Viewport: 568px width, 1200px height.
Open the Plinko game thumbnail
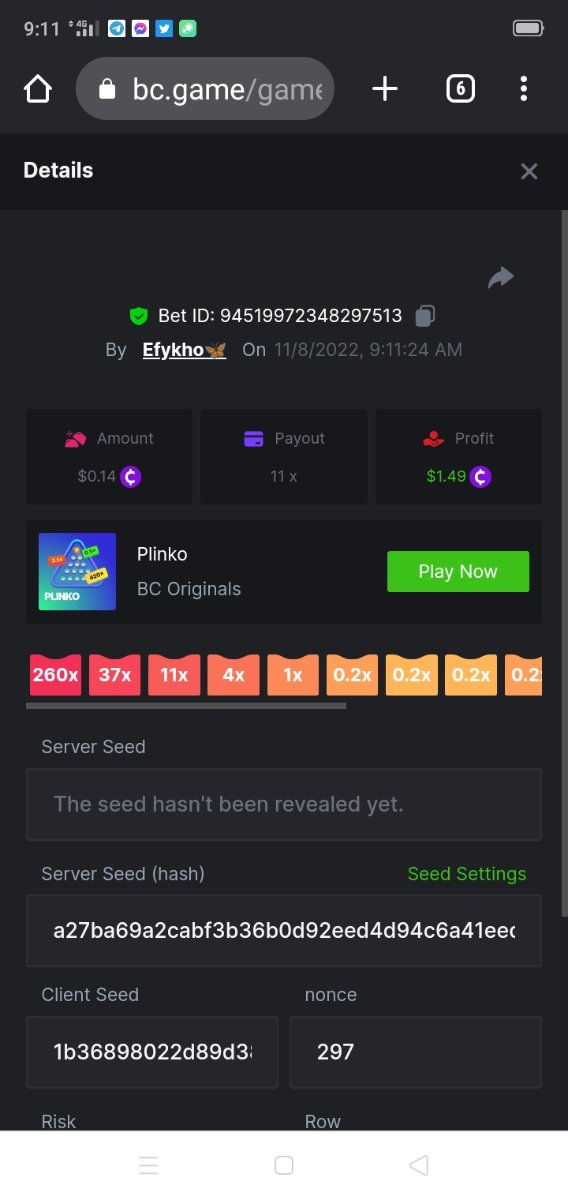(x=77, y=571)
